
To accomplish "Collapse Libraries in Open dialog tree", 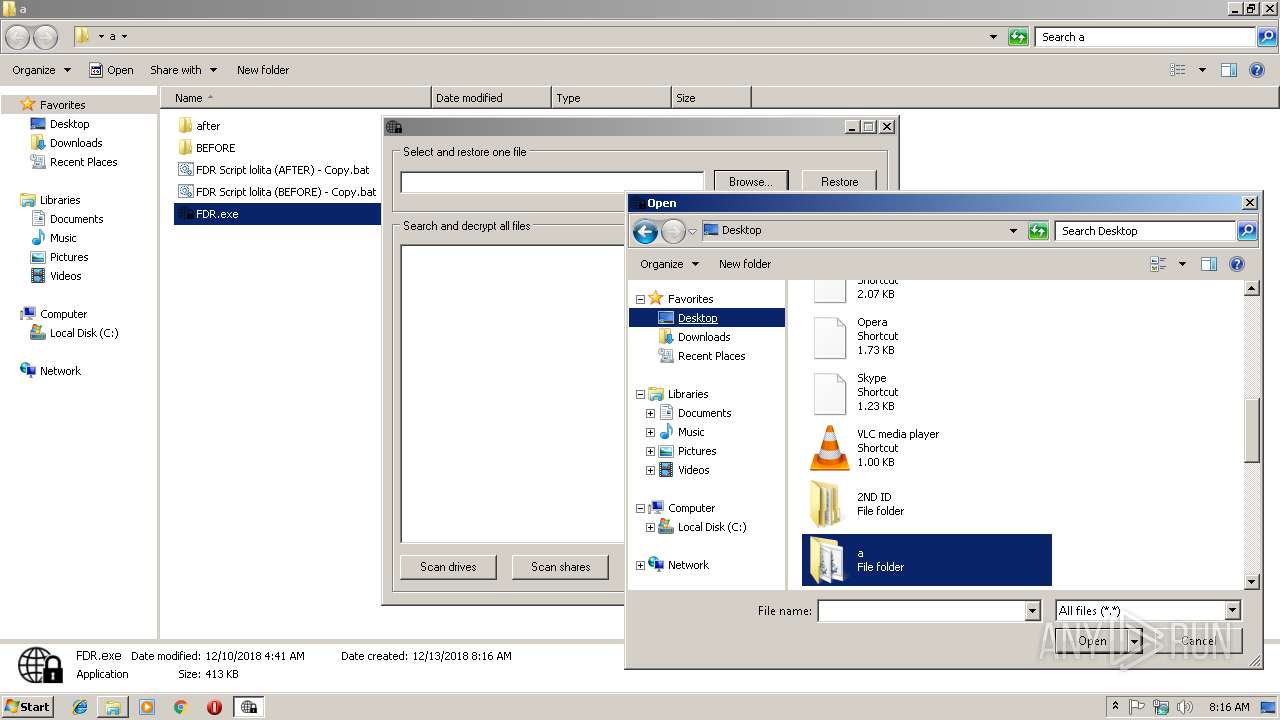I will [640, 394].
